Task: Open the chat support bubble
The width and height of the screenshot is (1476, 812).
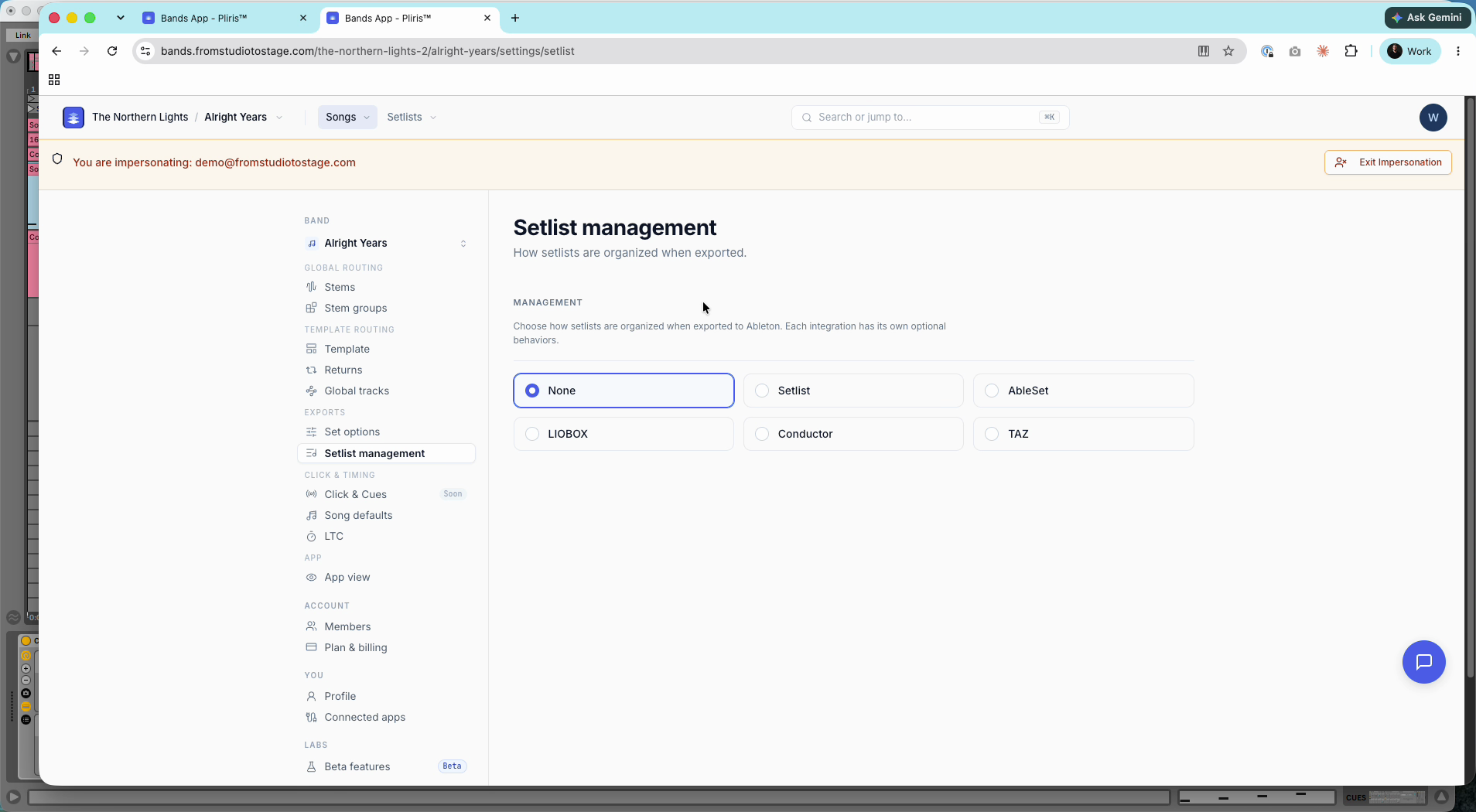Action: tap(1423, 662)
